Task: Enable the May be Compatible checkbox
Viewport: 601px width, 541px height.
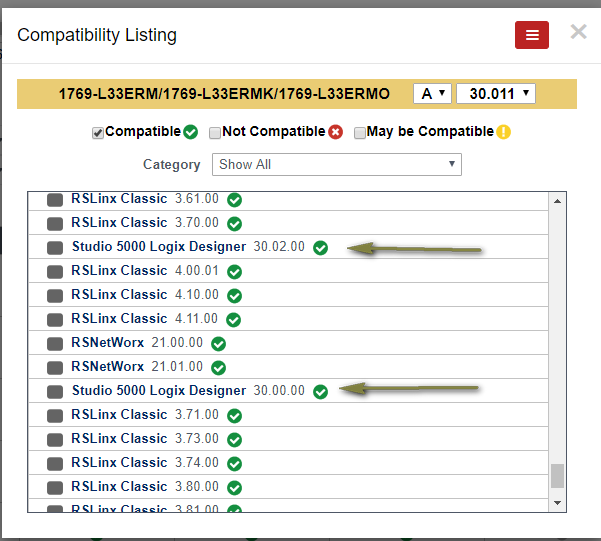Action: coord(360,133)
